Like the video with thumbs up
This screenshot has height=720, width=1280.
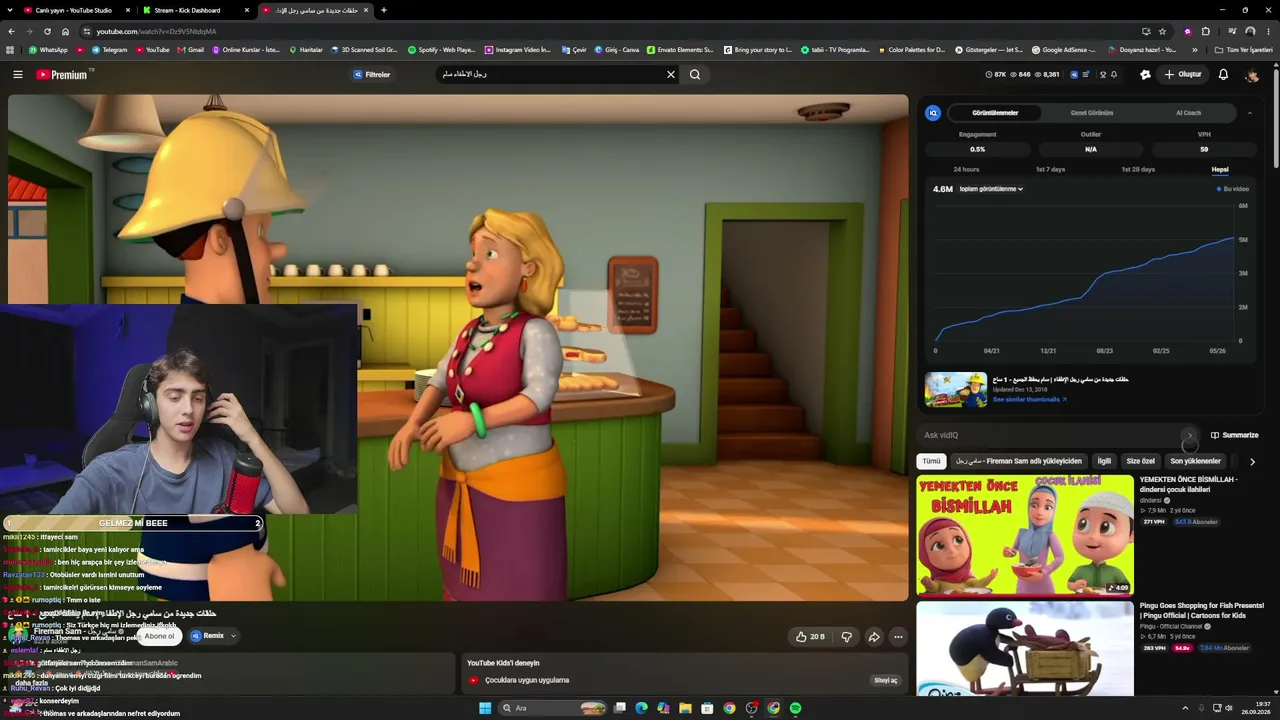click(x=810, y=636)
